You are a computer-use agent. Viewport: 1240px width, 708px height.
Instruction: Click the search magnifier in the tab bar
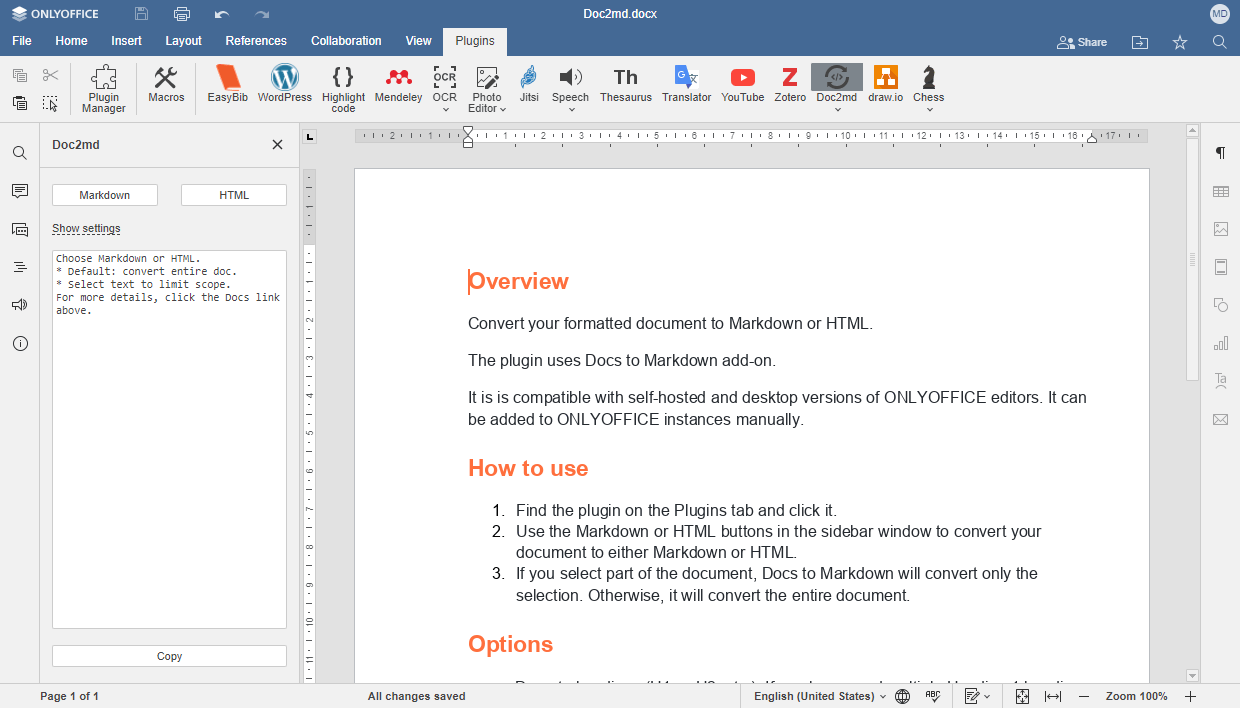click(1220, 42)
